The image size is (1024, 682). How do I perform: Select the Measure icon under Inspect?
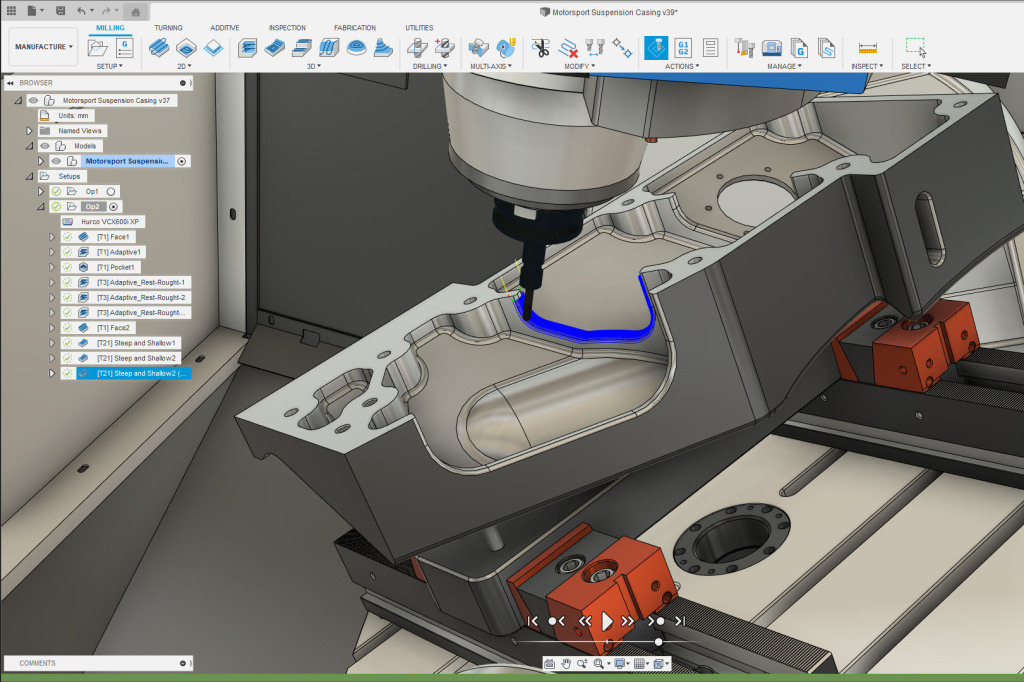click(866, 46)
